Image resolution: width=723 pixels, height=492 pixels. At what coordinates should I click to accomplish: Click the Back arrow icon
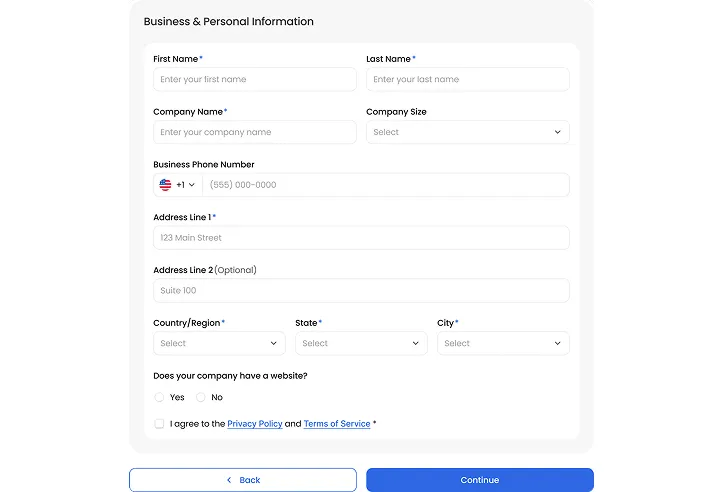pos(229,480)
